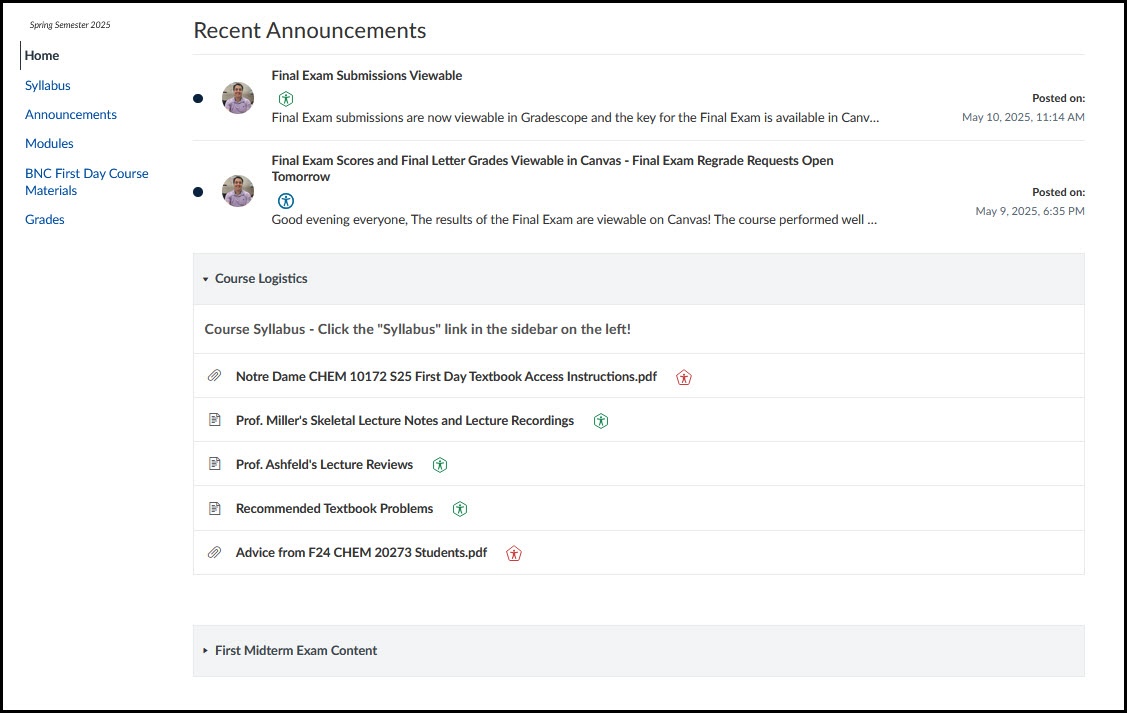
Task: Go to Modules in course navigation
Action: tap(49, 144)
